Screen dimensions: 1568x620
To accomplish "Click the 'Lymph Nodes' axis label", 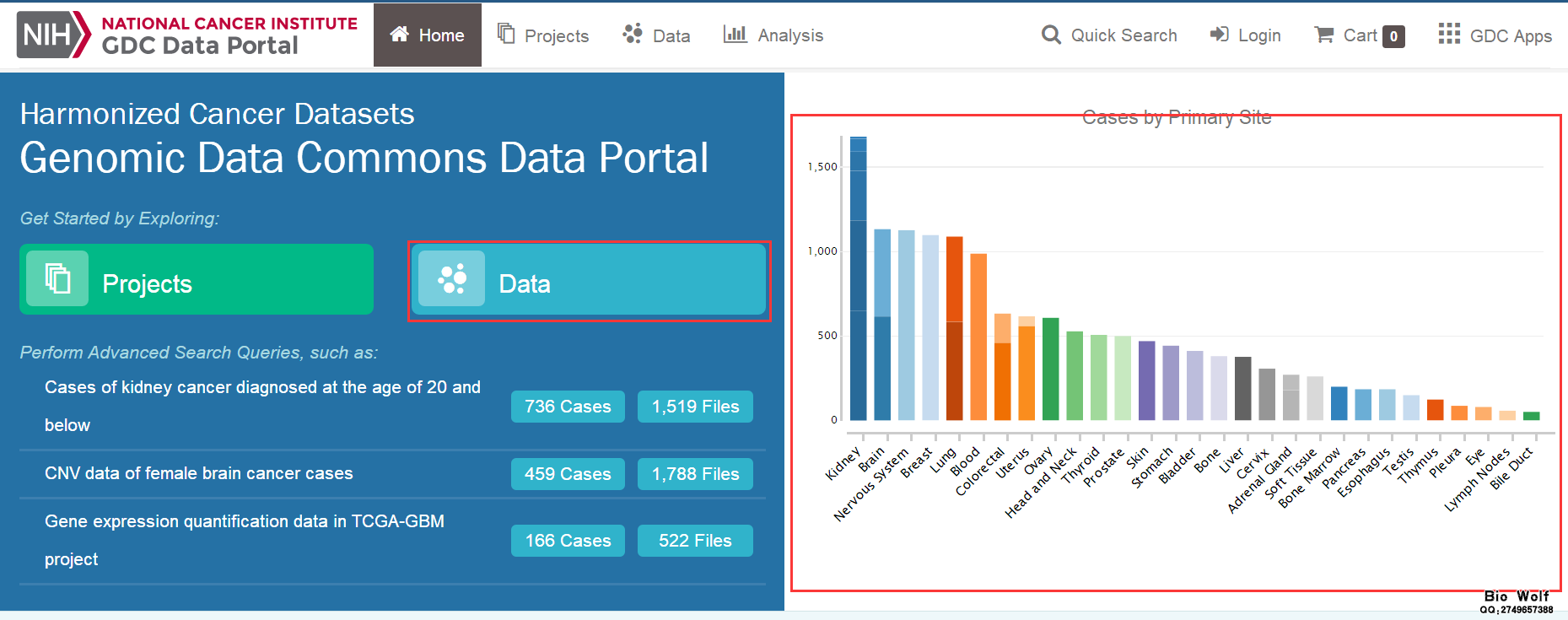I will pyautogui.click(x=1477, y=480).
